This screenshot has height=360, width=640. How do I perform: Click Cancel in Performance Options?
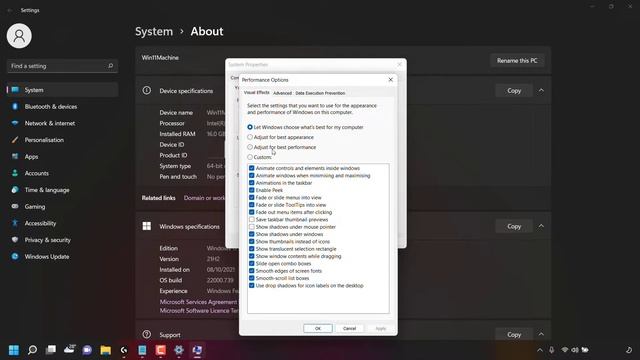coord(349,329)
